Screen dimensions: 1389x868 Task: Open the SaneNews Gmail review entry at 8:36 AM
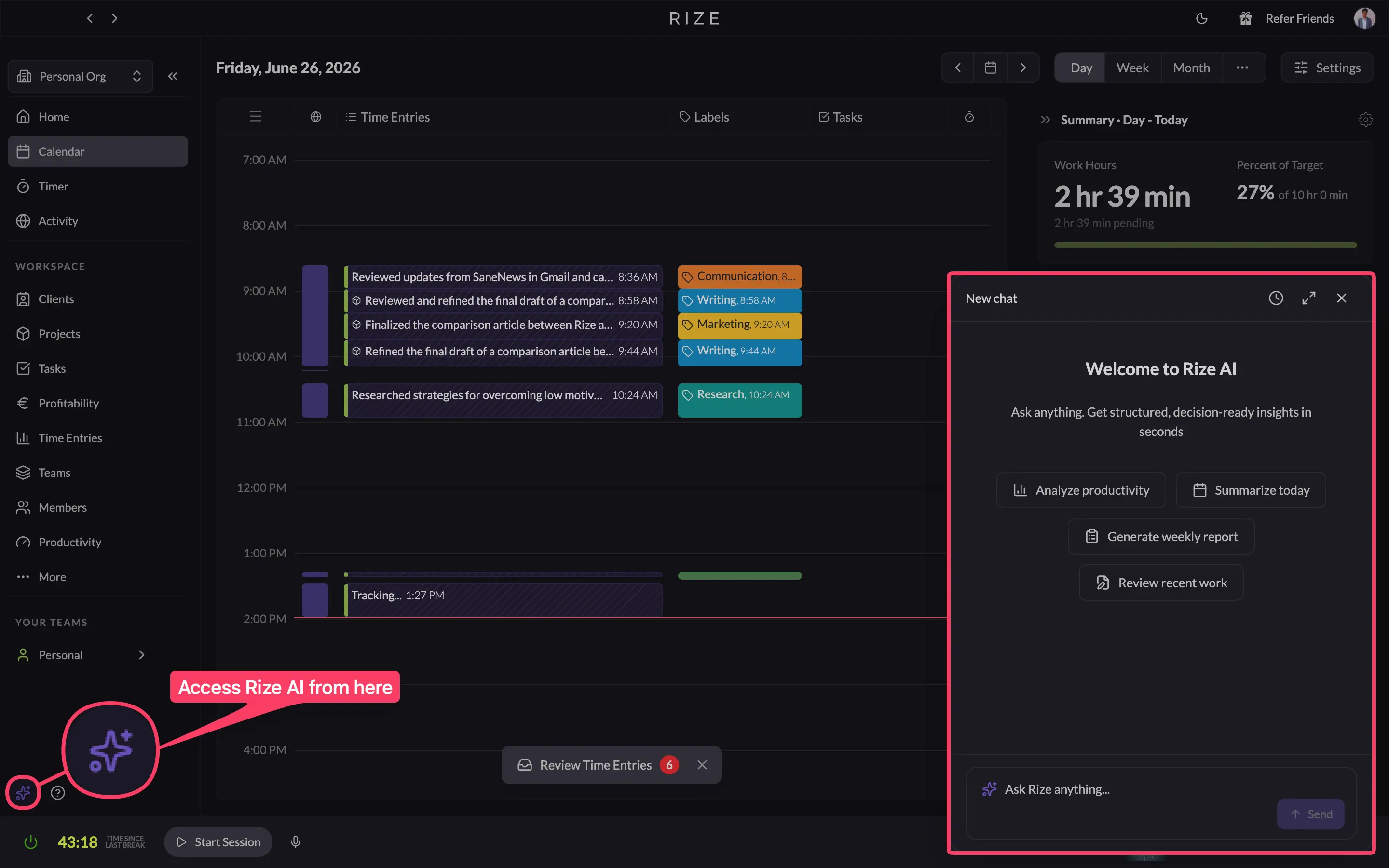point(504,277)
